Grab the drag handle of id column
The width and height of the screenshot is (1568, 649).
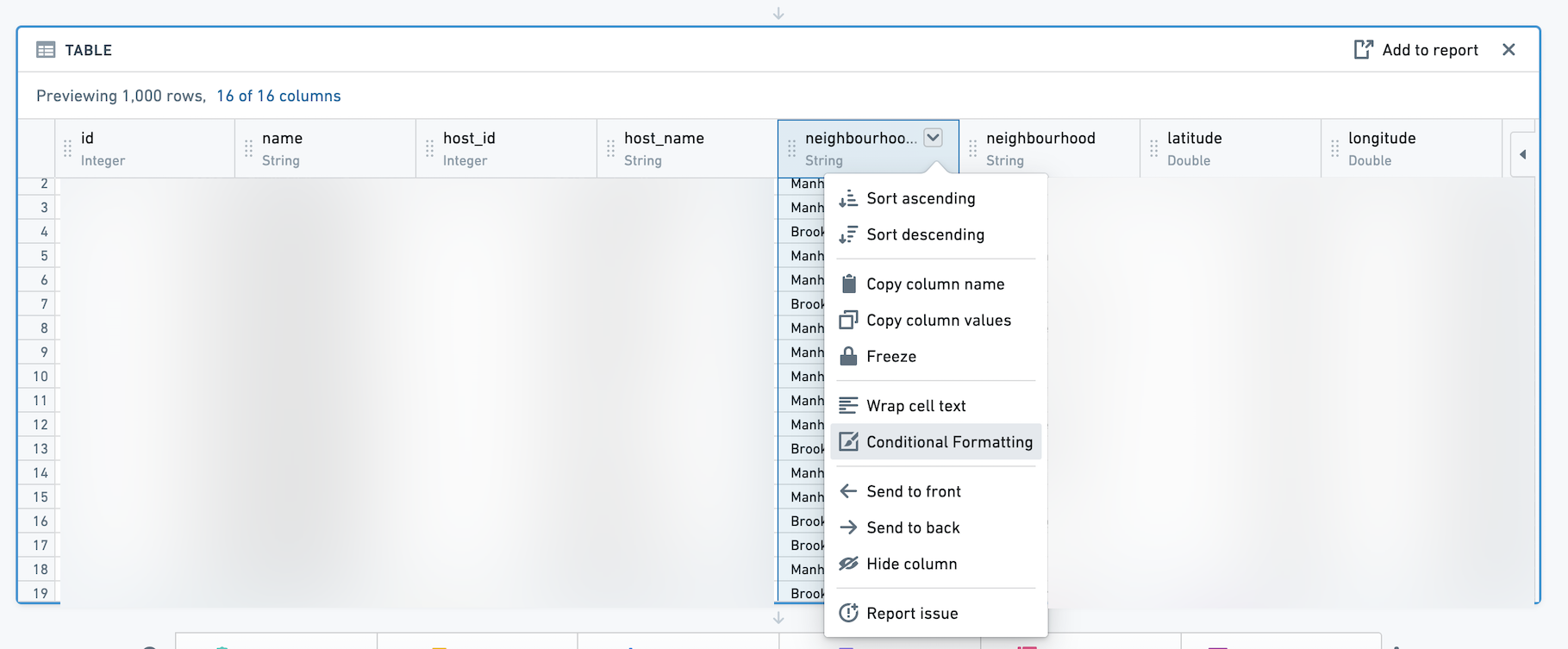coord(67,149)
